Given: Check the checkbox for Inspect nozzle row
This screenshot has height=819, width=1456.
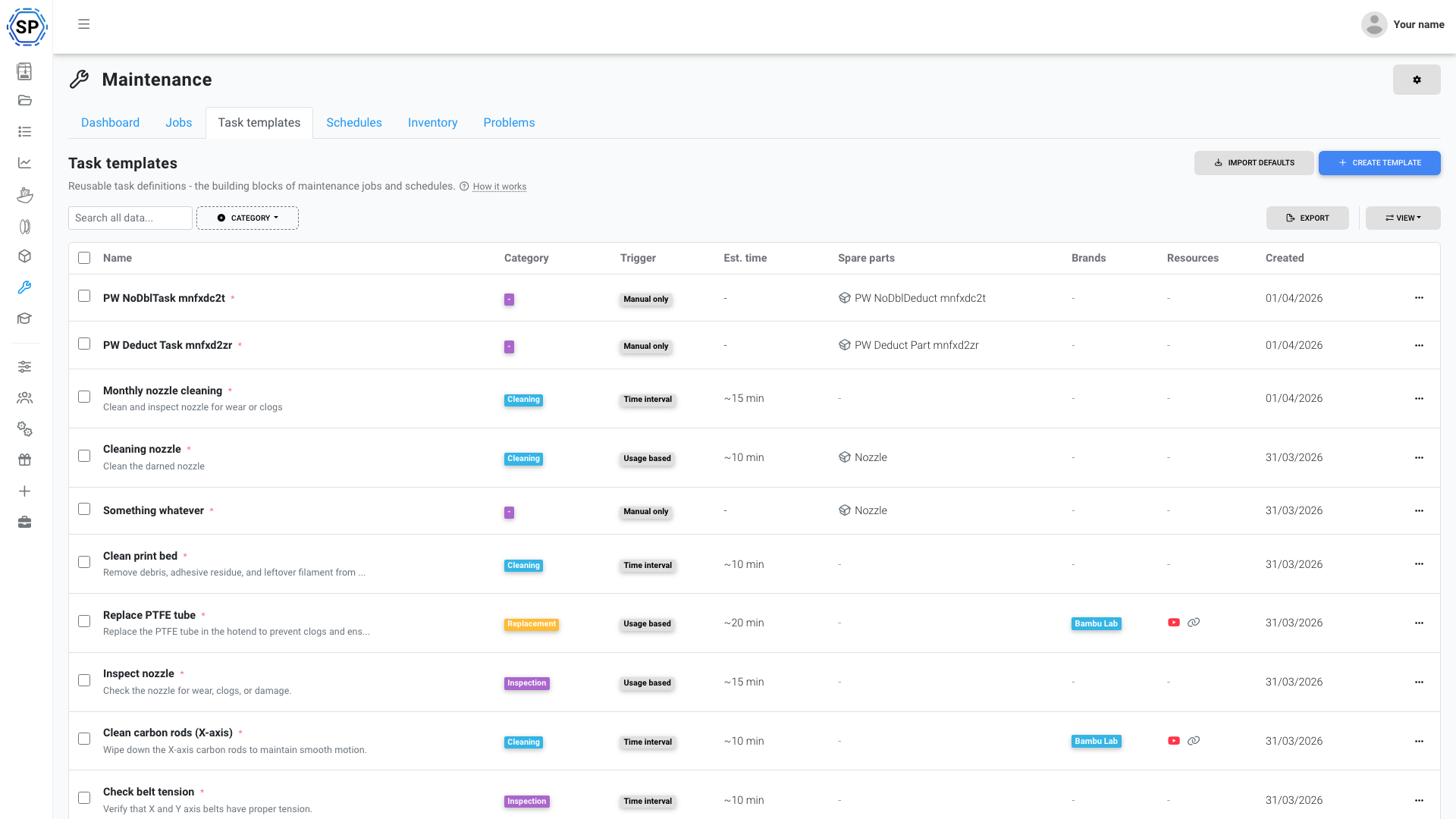Looking at the screenshot, I should 83,681.
